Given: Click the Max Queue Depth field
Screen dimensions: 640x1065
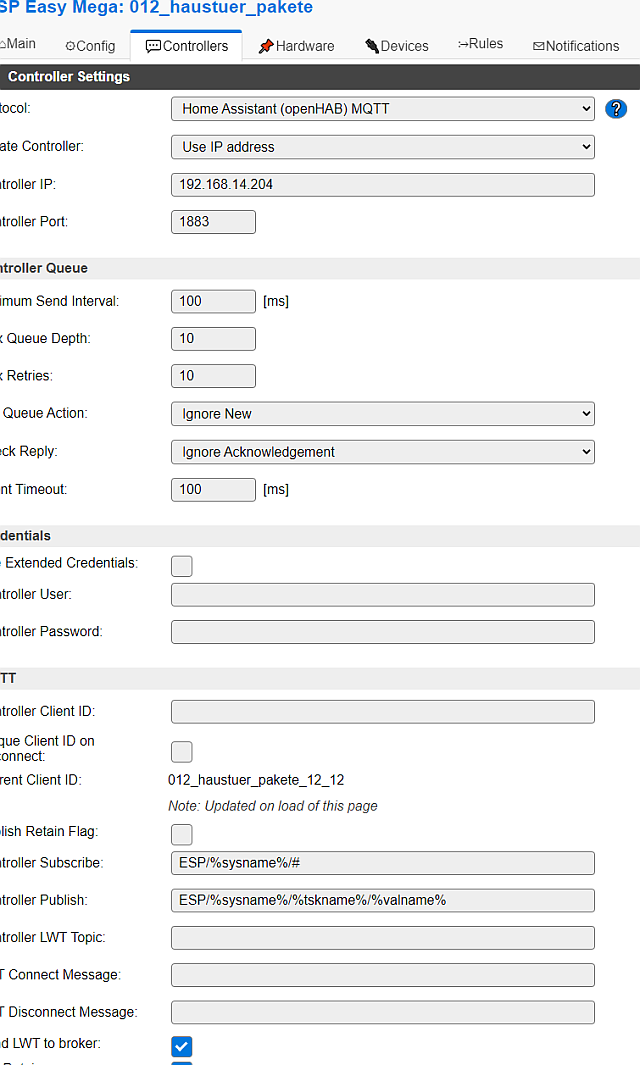Looking at the screenshot, I should pyautogui.click(x=213, y=339).
